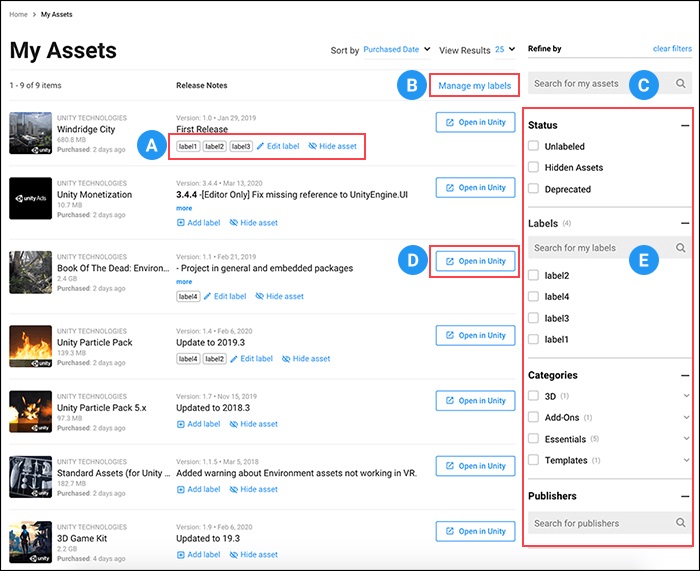
Task: Click Add label plus icon for 3D Game Kit
Action: pos(180,554)
